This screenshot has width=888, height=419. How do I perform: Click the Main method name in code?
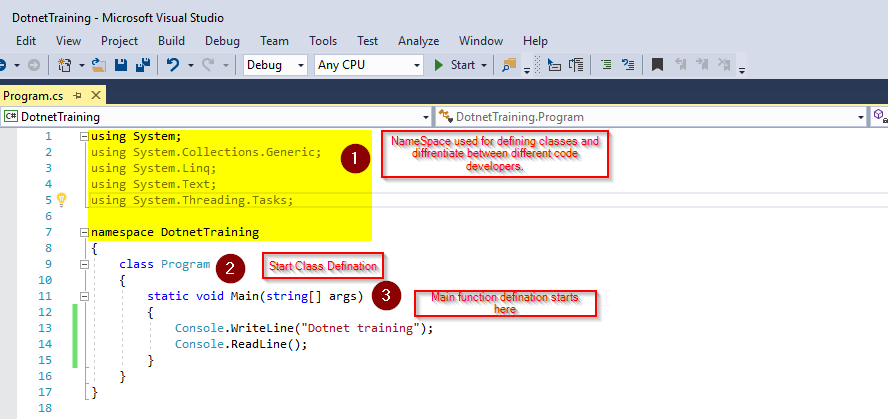click(244, 296)
